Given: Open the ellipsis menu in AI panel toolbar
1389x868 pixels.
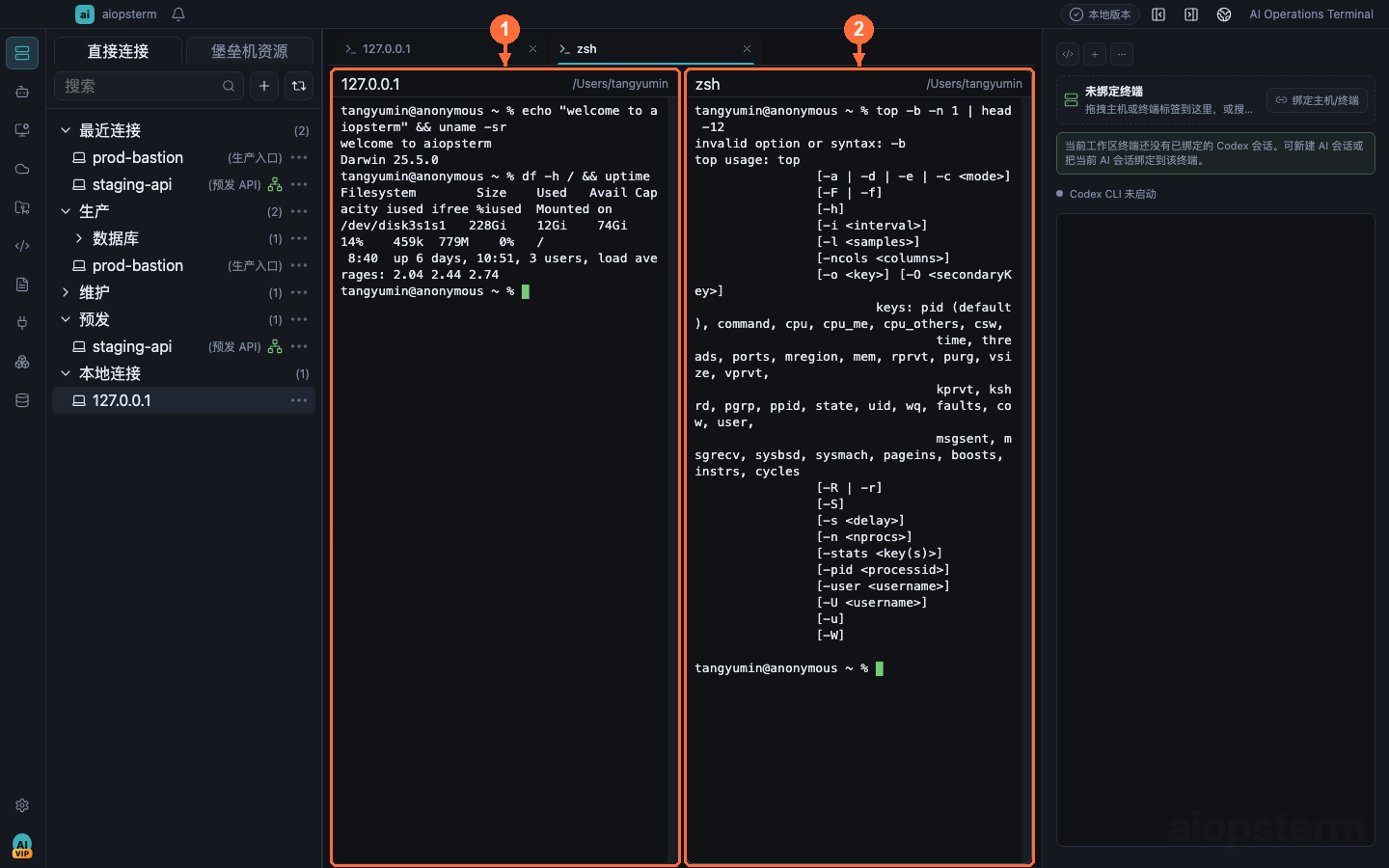Looking at the screenshot, I should pos(1122,54).
